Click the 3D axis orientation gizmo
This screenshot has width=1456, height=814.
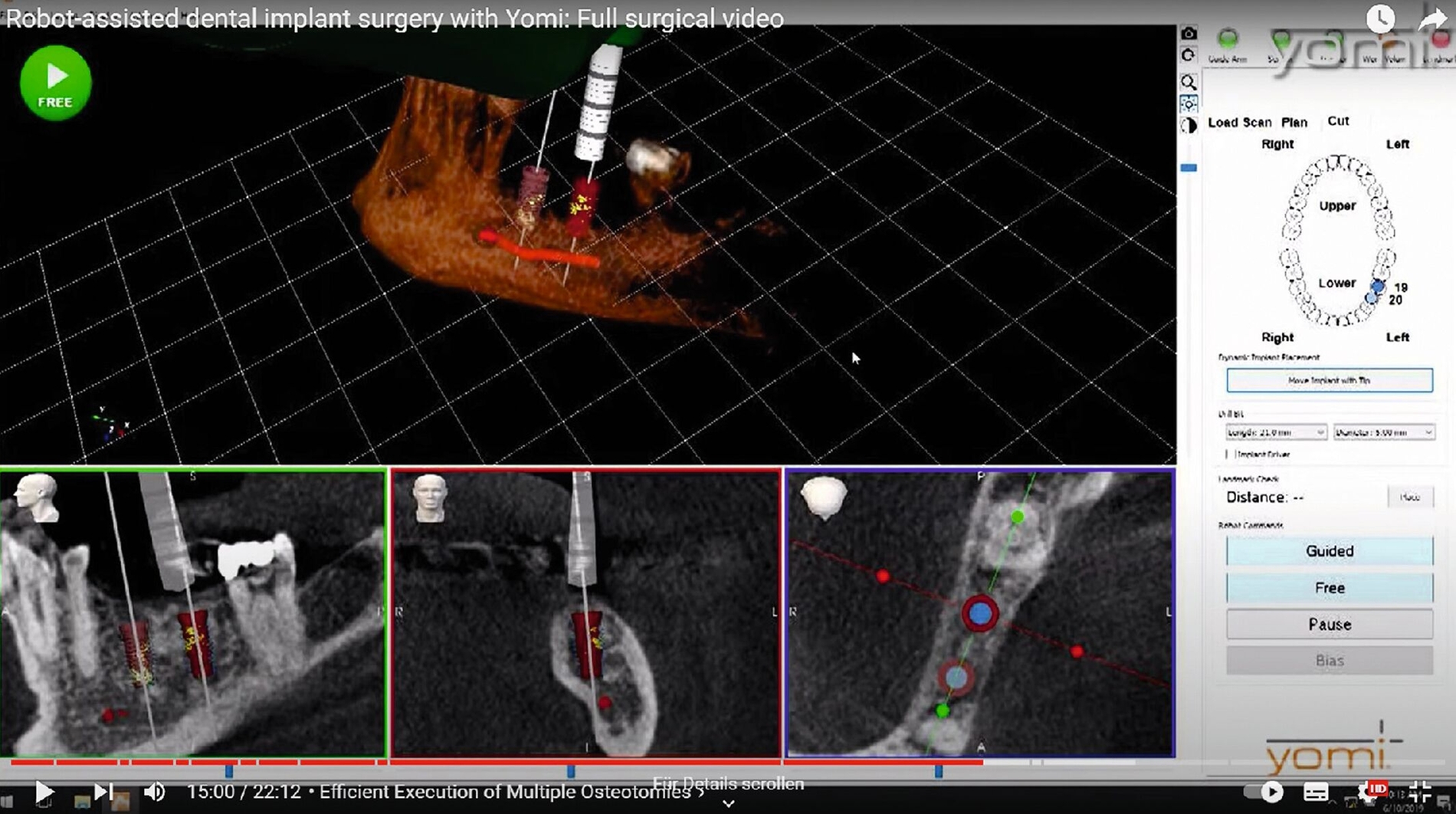(x=111, y=424)
